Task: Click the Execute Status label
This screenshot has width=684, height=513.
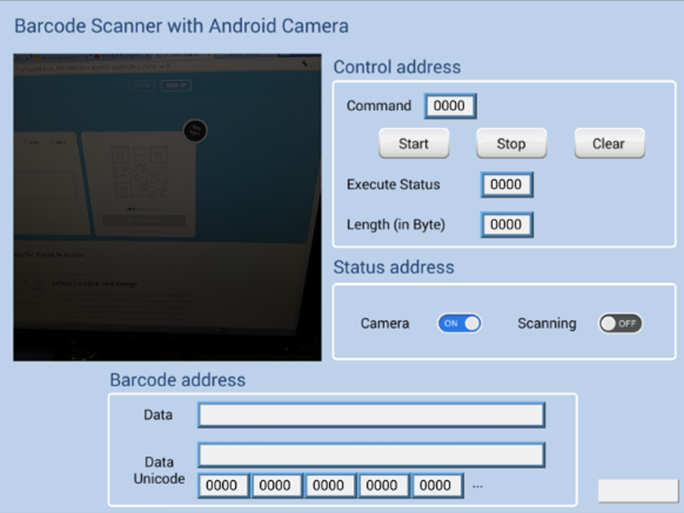Action: point(393,185)
